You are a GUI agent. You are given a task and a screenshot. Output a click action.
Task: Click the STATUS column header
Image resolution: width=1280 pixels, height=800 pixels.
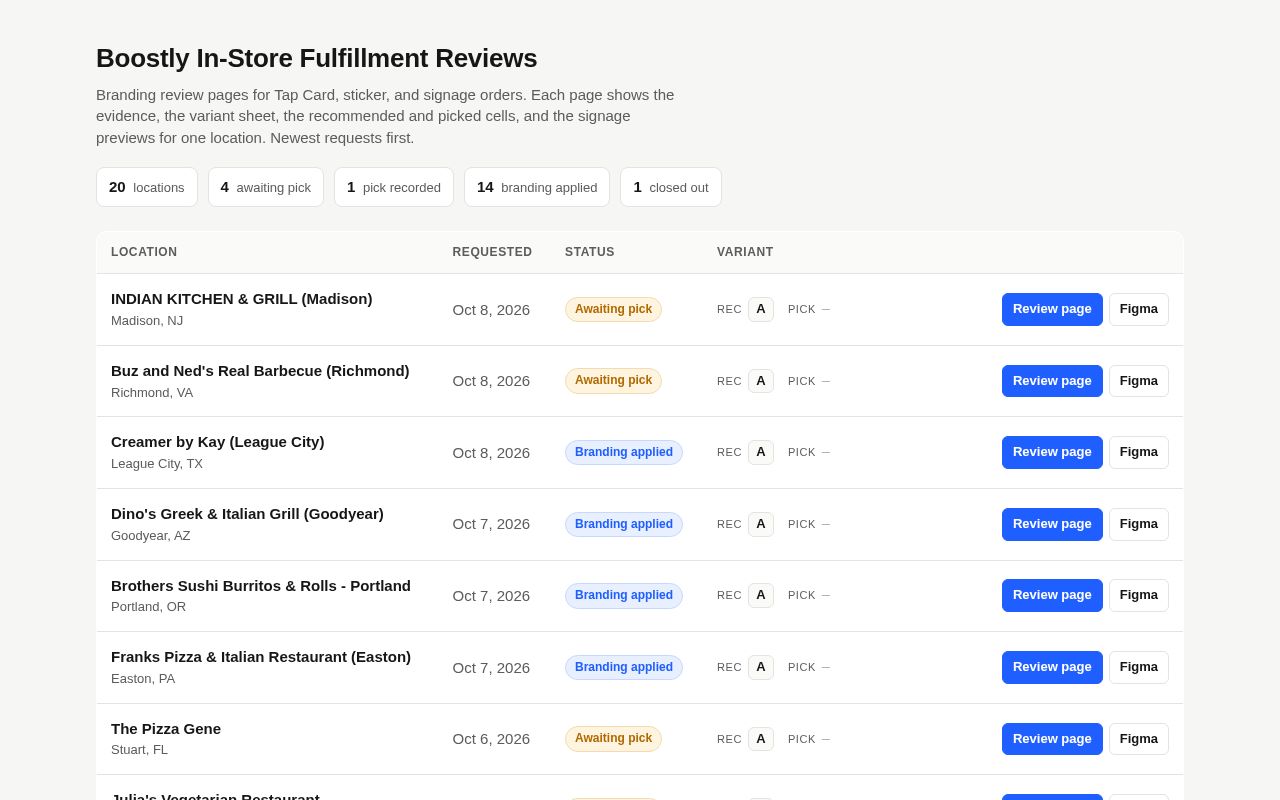click(x=590, y=252)
